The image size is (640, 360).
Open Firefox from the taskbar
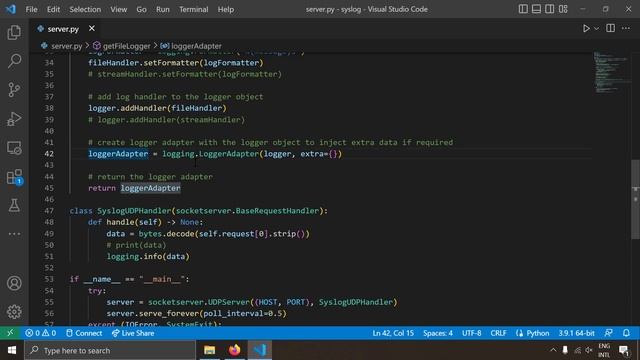234,350
